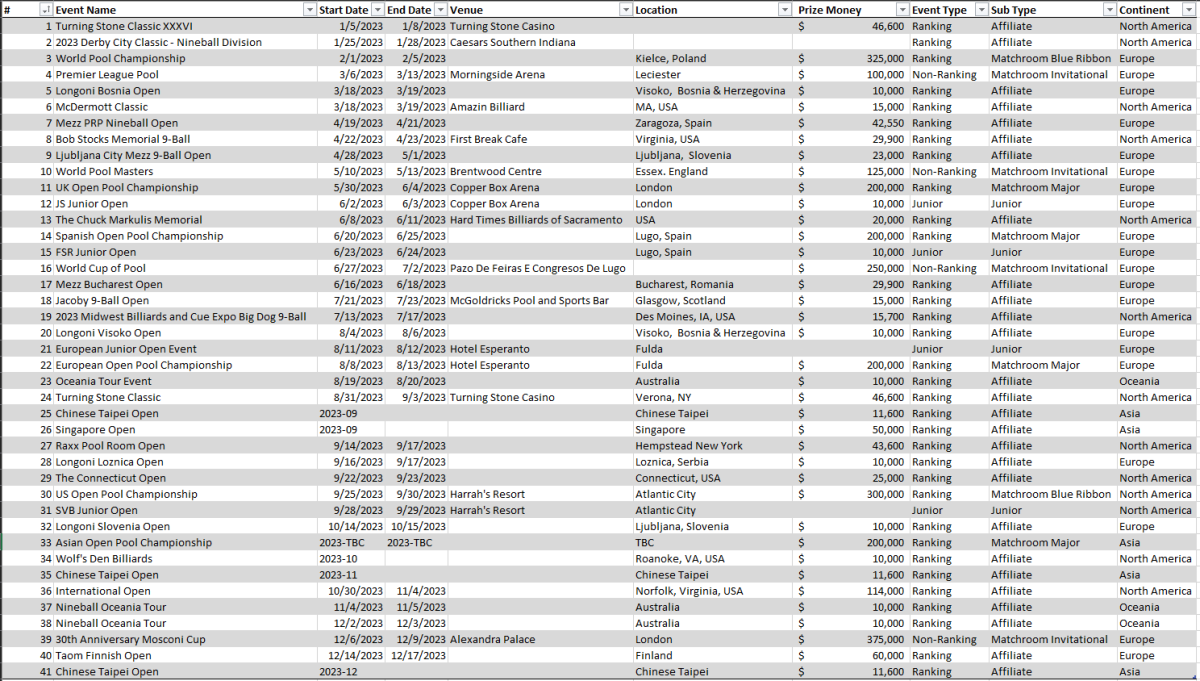Select the McGoldricks Pool and Sports Bar cell
Image resolution: width=1200 pixels, height=681 pixels.
[x=529, y=301]
